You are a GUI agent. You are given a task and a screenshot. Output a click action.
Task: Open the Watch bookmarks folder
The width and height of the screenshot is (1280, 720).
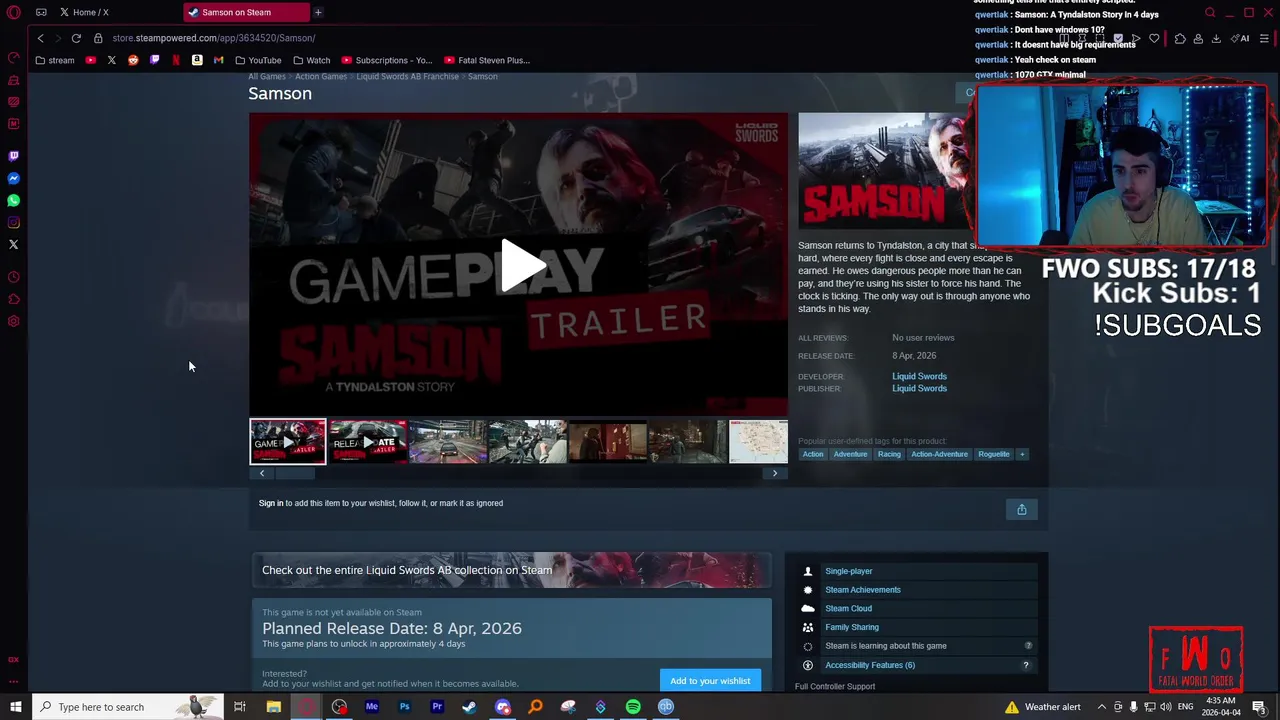click(312, 60)
